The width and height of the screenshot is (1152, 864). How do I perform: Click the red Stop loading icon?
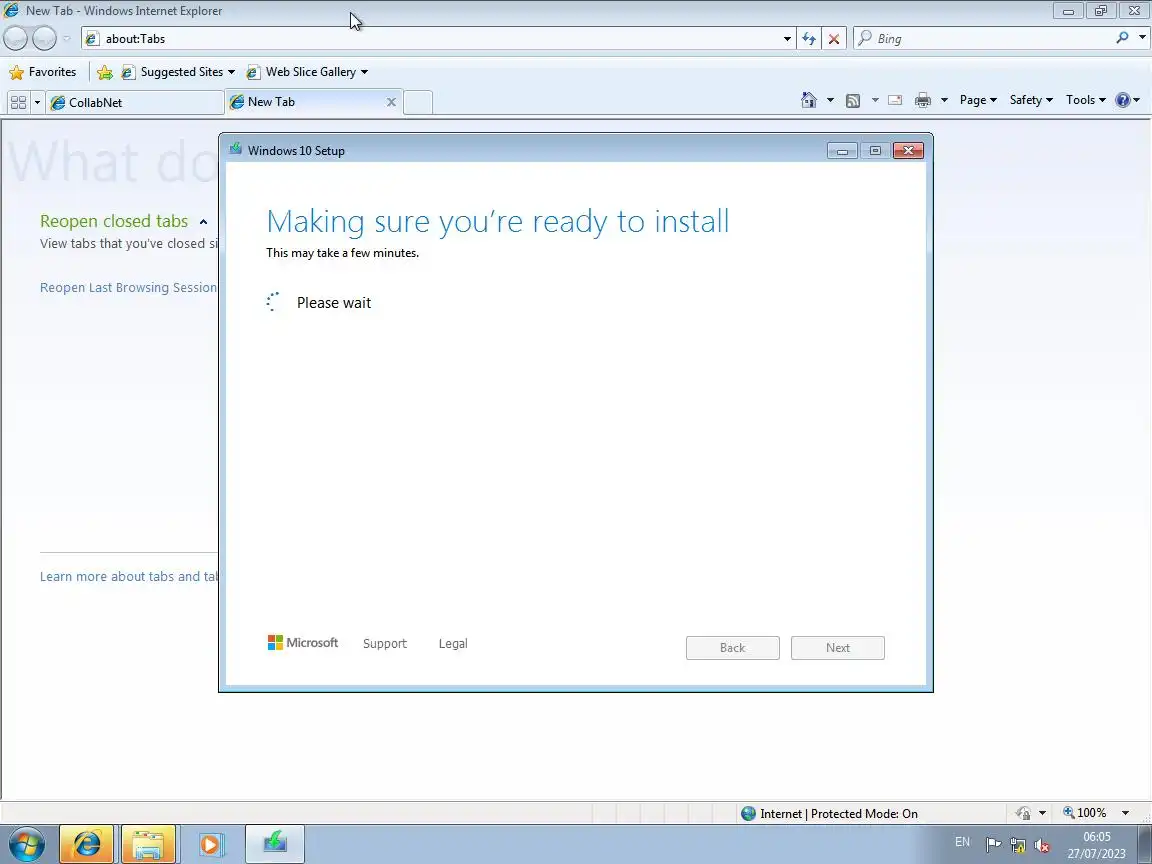[834, 39]
